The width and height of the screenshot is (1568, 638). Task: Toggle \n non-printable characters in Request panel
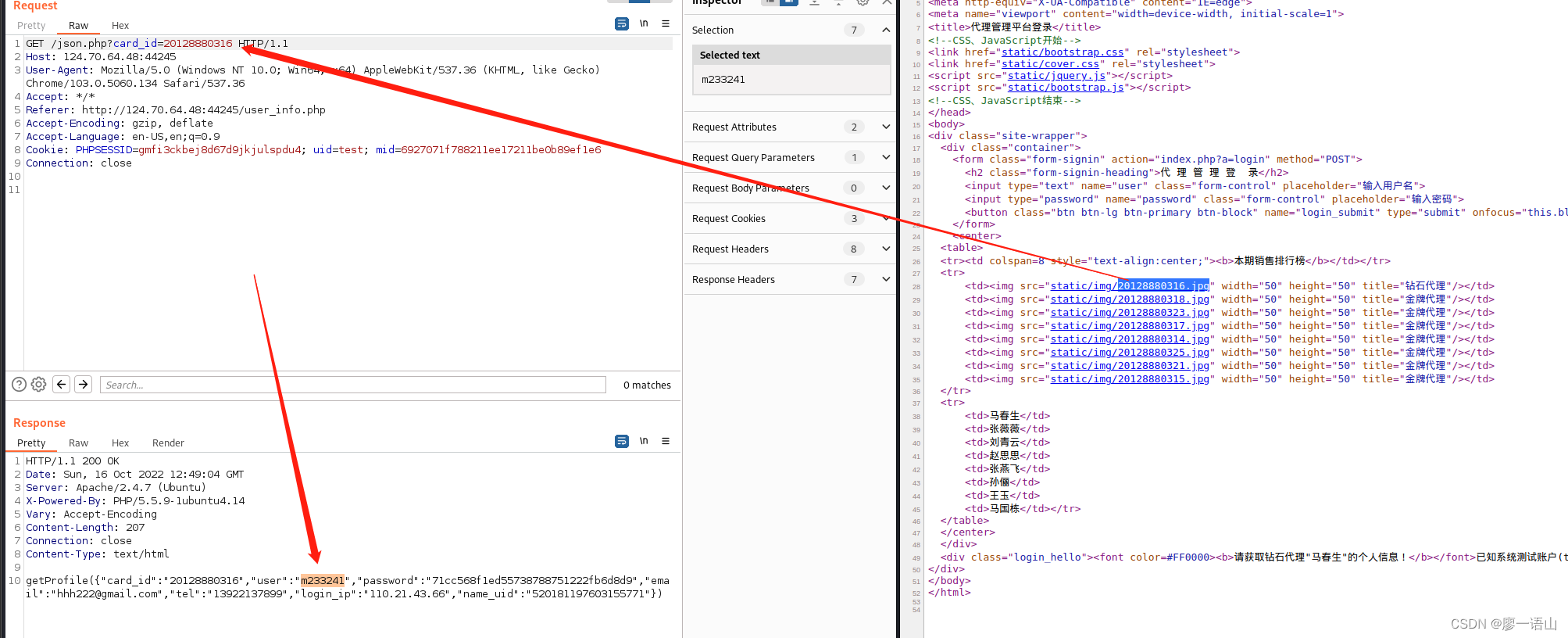[x=644, y=23]
